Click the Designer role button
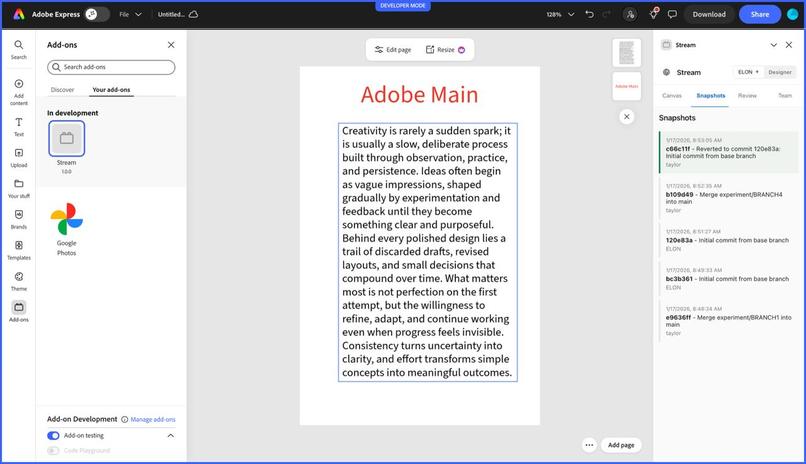 coord(780,72)
